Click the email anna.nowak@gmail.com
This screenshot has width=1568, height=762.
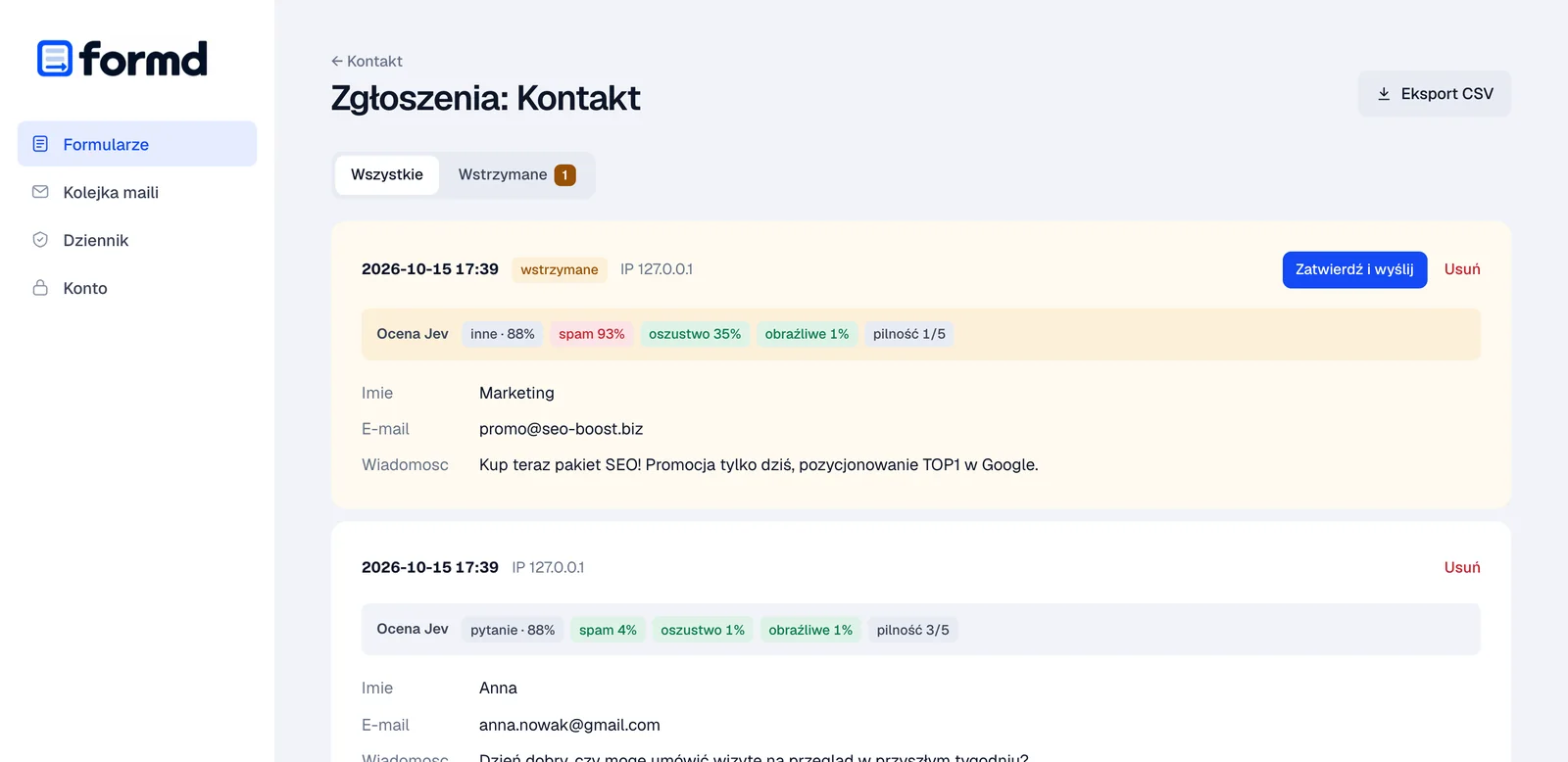pyautogui.click(x=569, y=725)
